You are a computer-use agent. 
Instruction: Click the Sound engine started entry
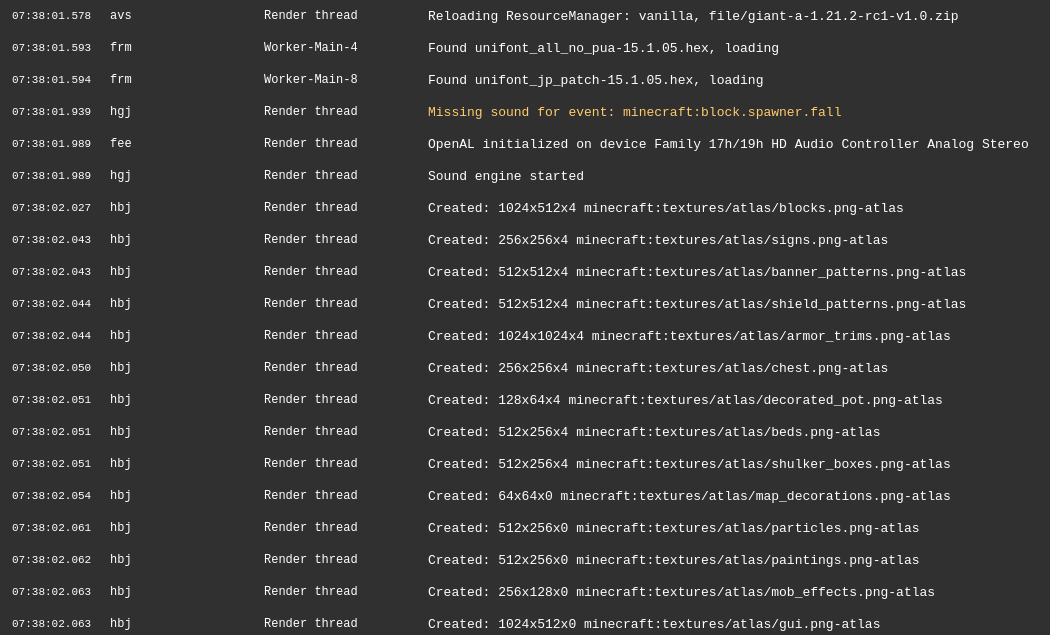coord(505,176)
